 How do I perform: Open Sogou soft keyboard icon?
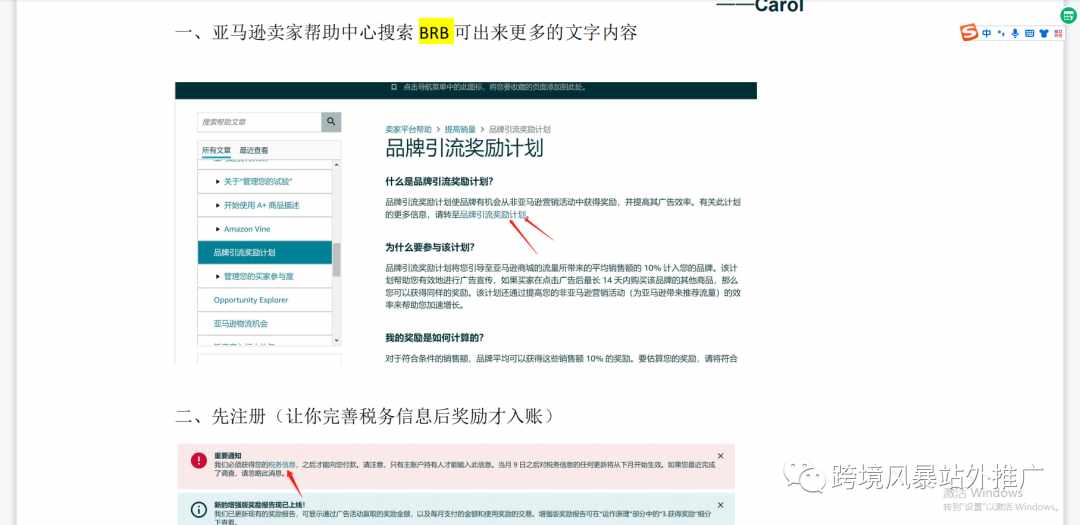(x=1029, y=33)
